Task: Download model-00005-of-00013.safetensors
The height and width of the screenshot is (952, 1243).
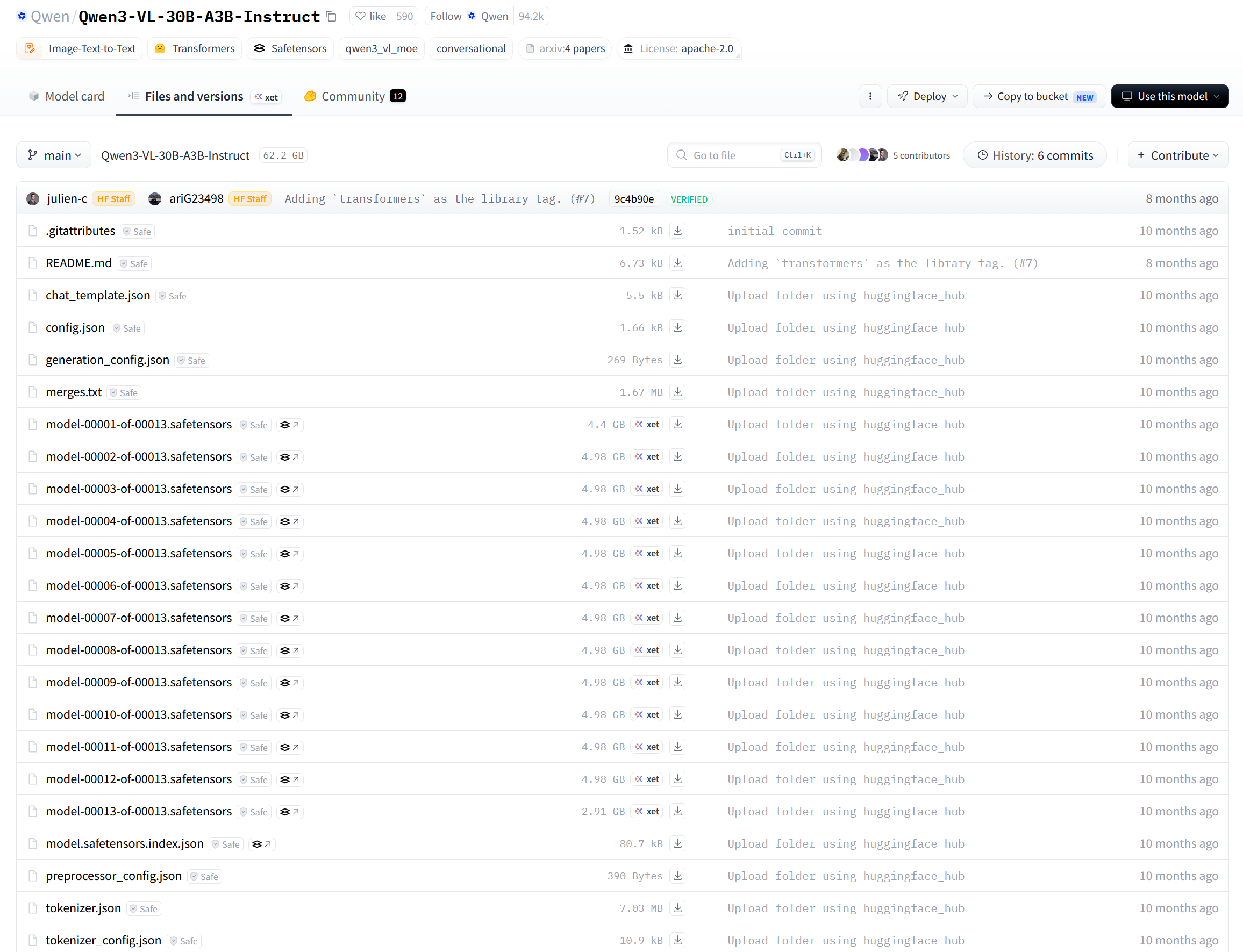Action: click(x=677, y=554)
